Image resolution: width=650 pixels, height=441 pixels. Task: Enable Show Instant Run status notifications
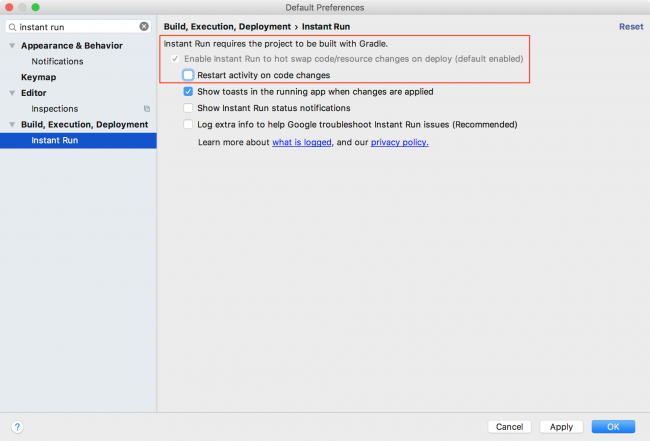tap(188, 108)
